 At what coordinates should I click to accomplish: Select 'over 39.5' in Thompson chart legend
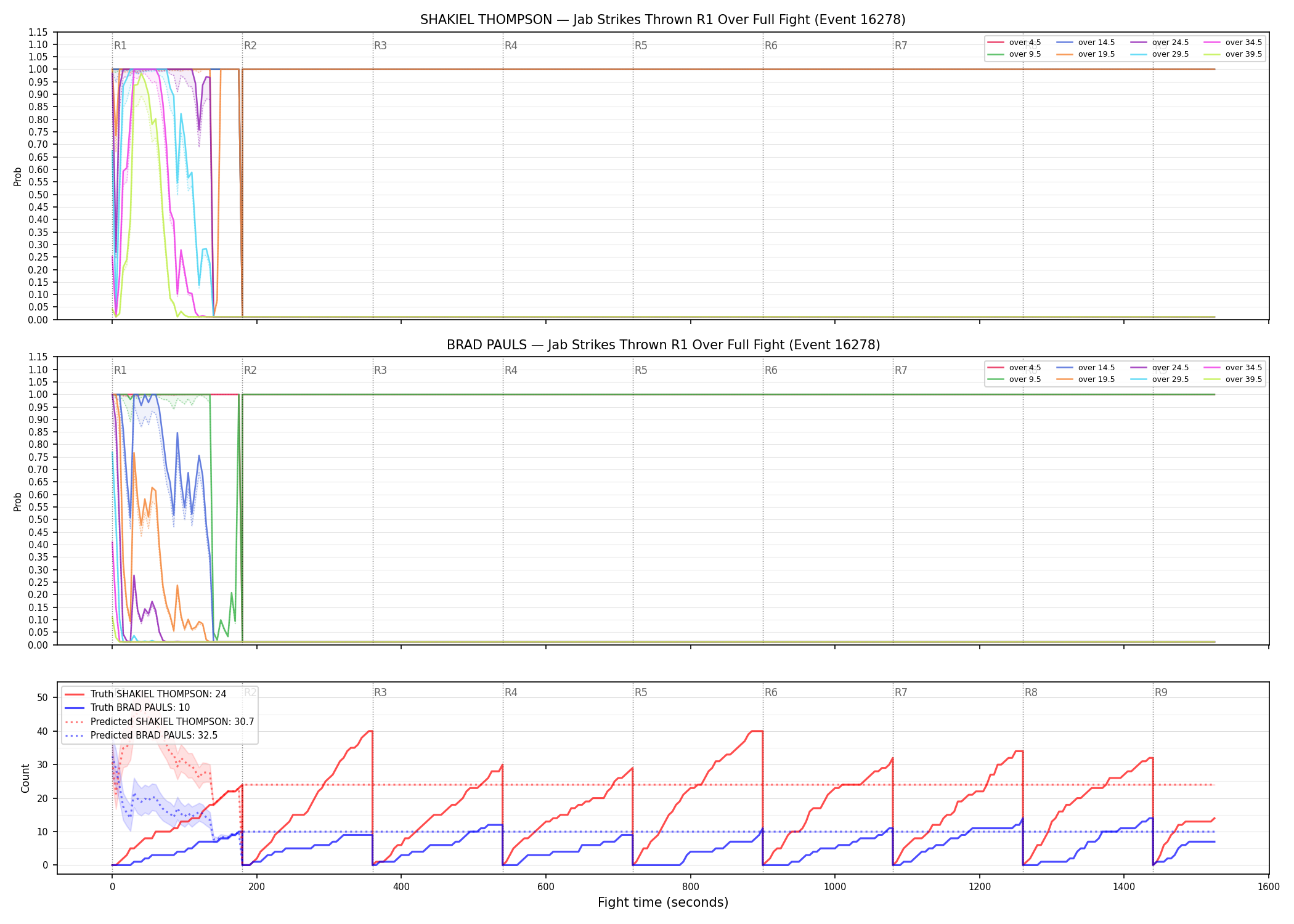[1233, 54]
